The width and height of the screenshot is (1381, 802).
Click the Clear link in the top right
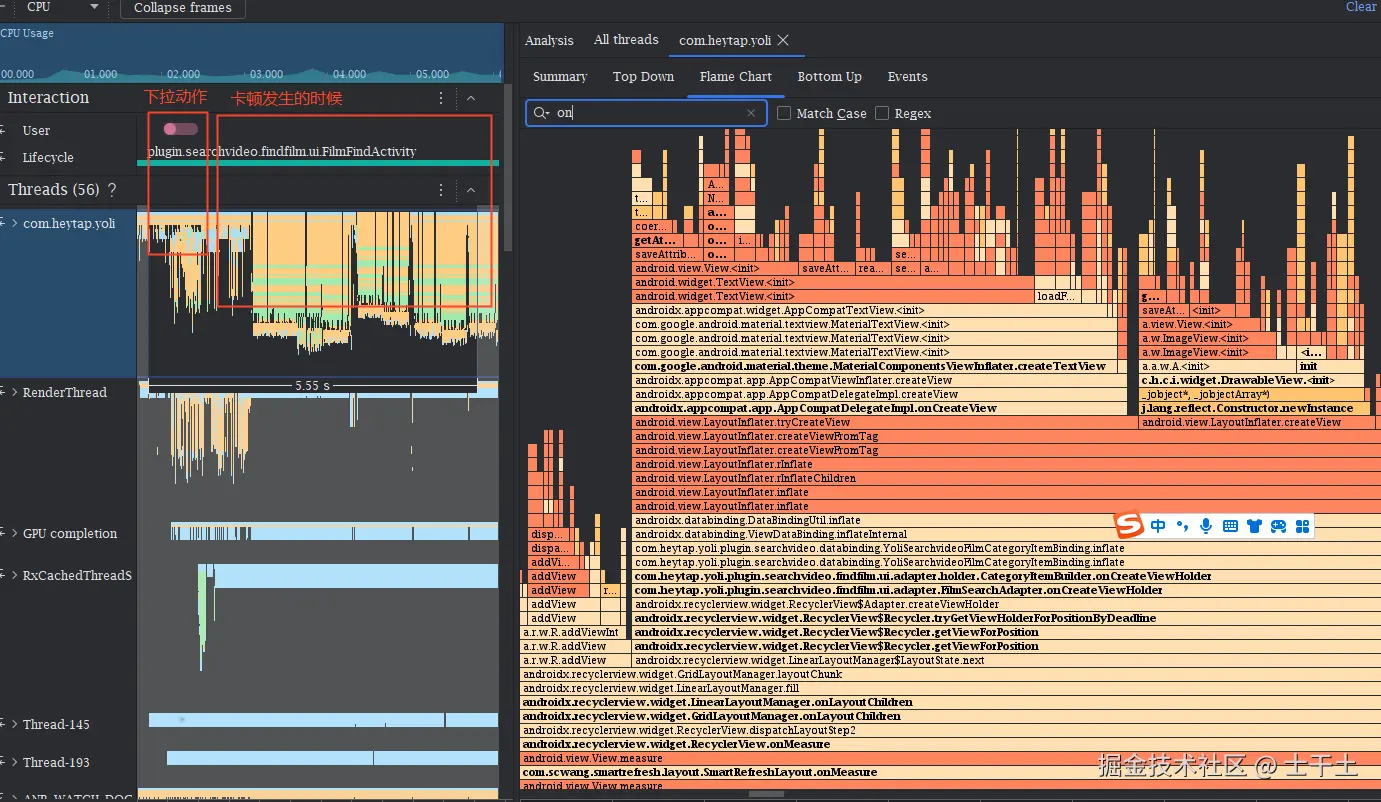coord(1361,7)
